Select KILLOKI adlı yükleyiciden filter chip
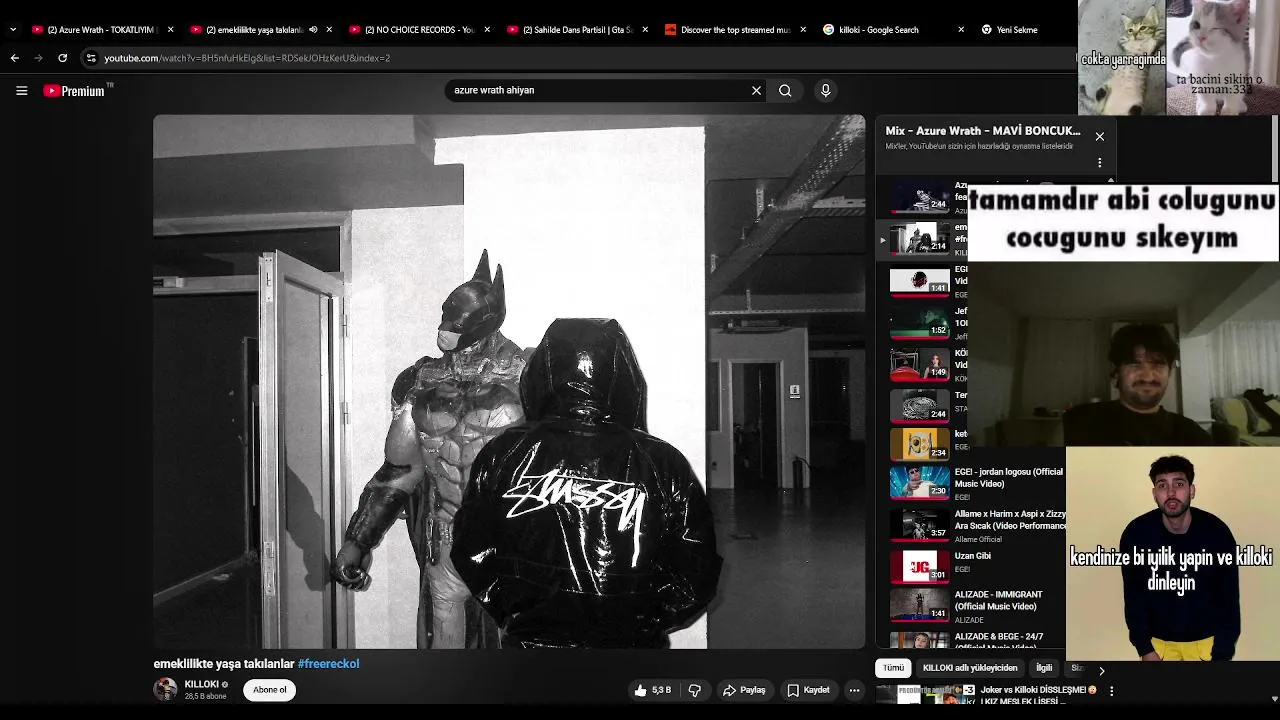 [970, 668]
